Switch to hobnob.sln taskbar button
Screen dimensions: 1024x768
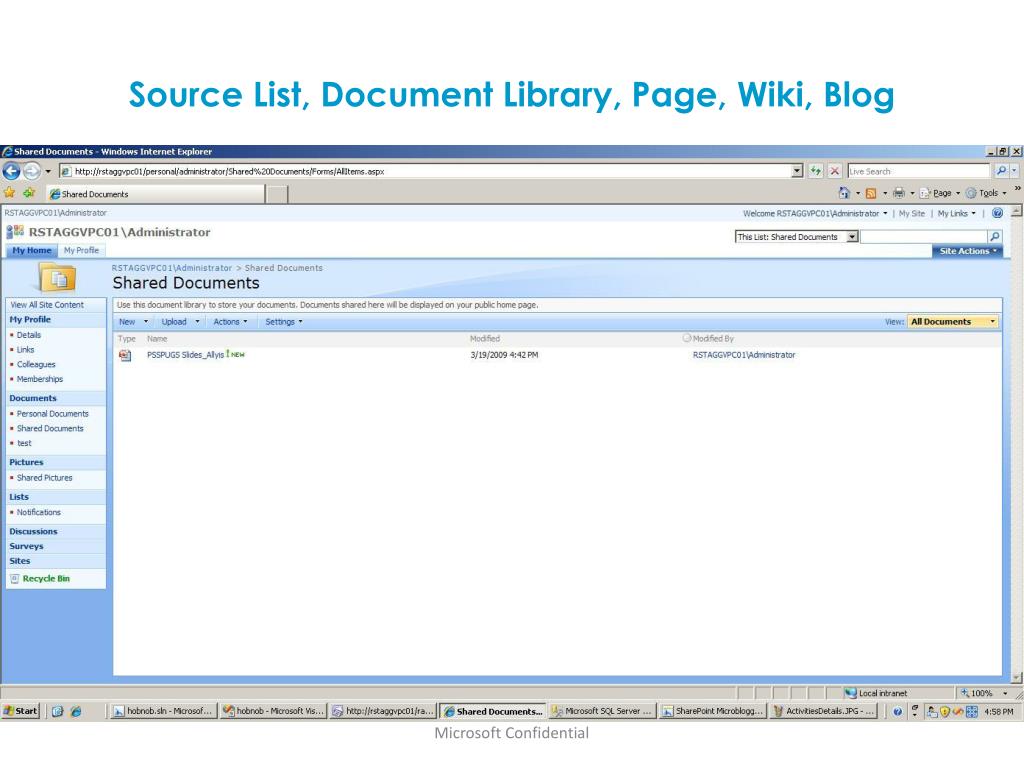(x=162, y=711)
